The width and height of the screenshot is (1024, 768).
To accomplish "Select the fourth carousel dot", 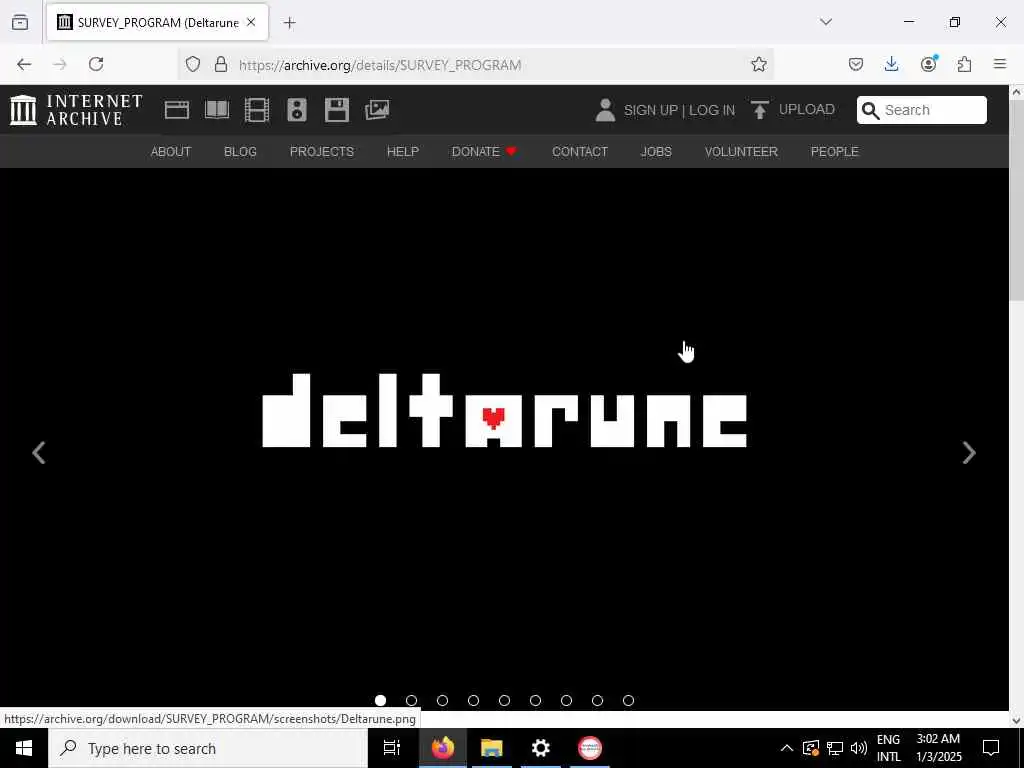I will 473,701.
